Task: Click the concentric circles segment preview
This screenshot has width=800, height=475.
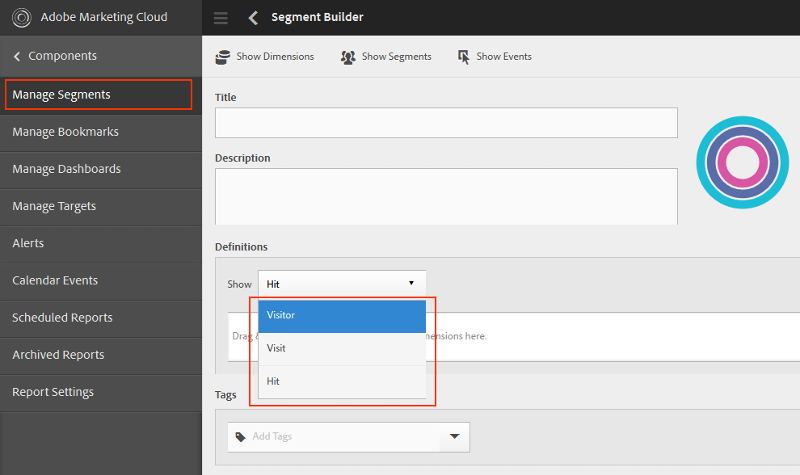Action: (742, 162)
